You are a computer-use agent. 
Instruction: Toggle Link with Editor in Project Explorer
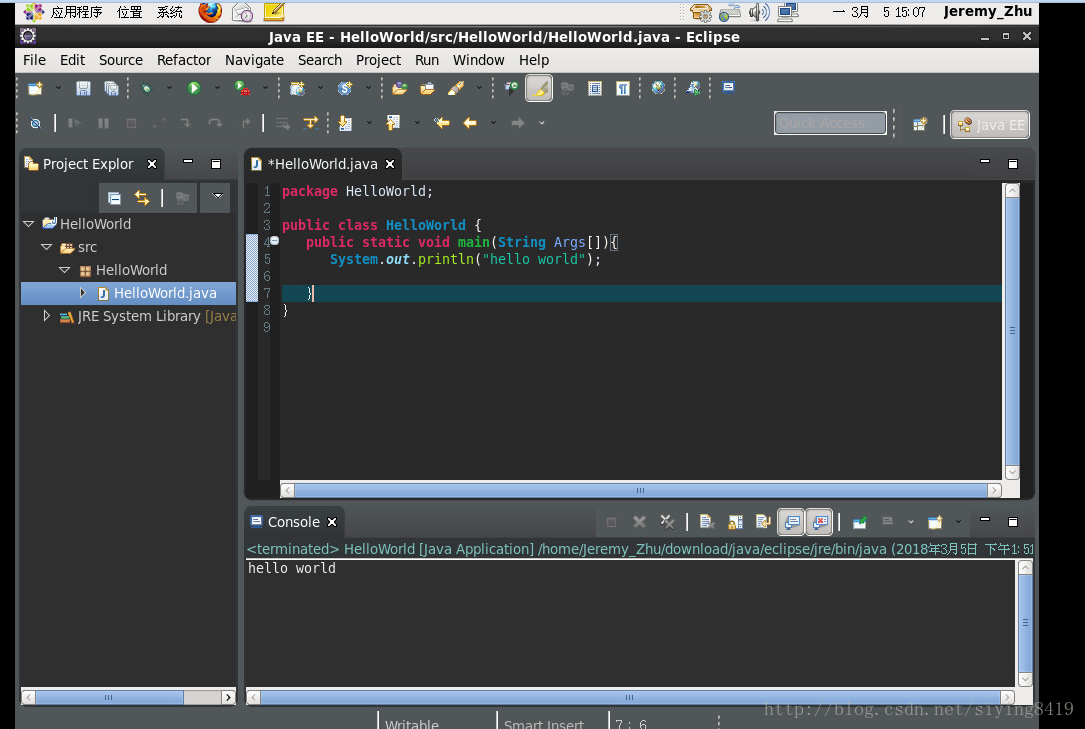[x=142, y=199]
